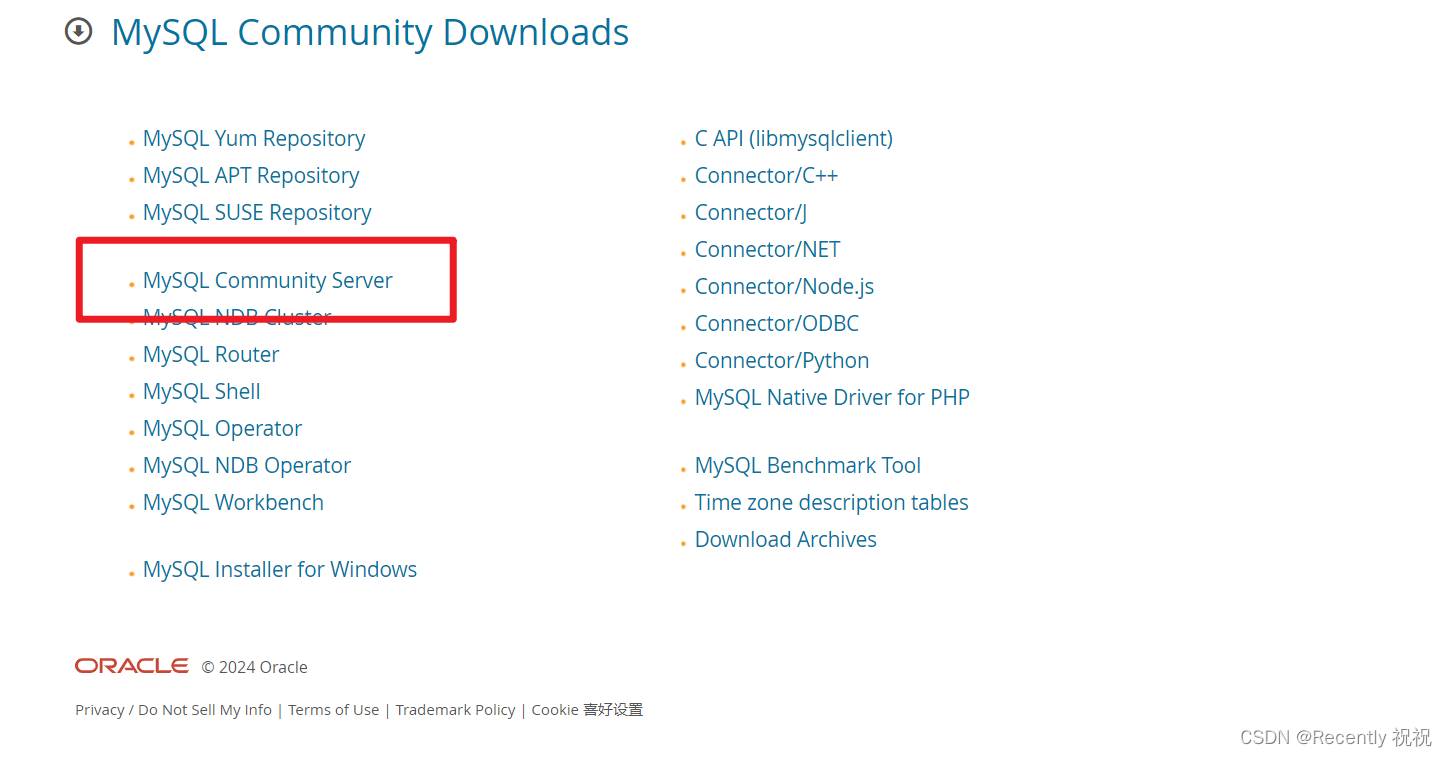Open MySQL Yum Repository link
This screenshot has width=1447, height=757.
point(254,139)
